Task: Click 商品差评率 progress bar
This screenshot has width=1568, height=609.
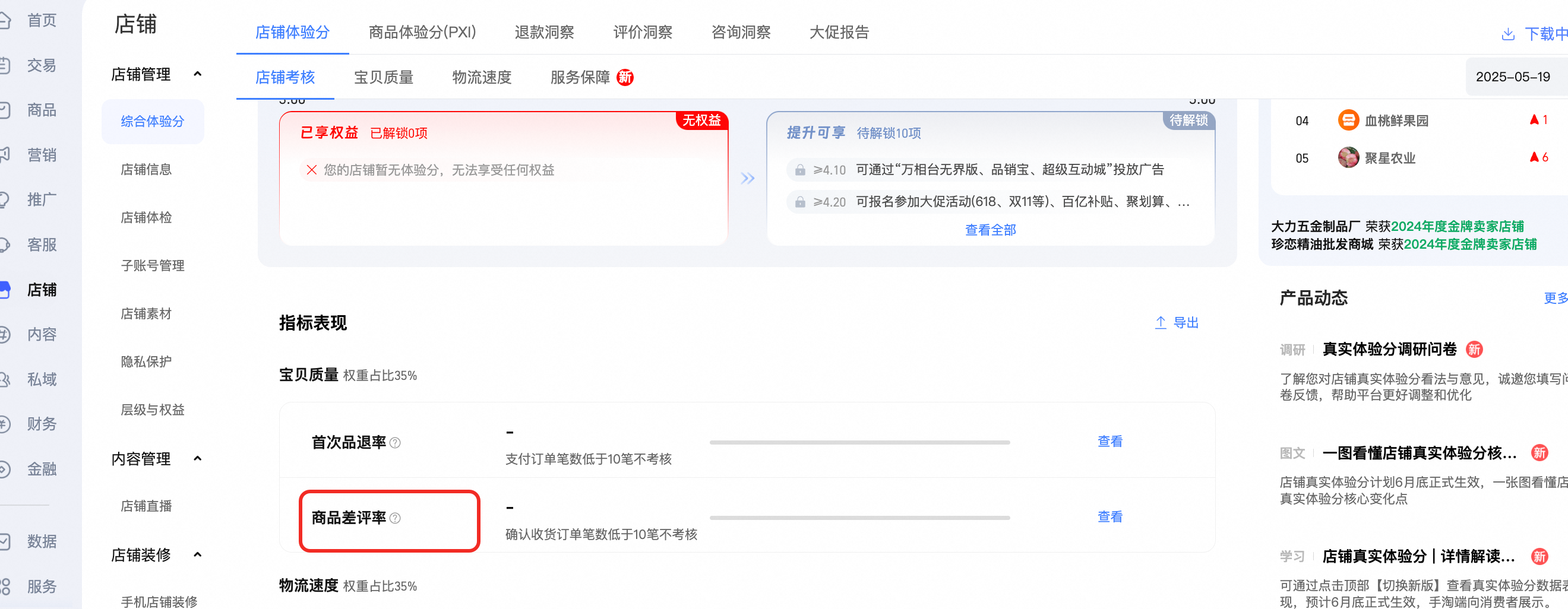Action: tap(859, 518)
